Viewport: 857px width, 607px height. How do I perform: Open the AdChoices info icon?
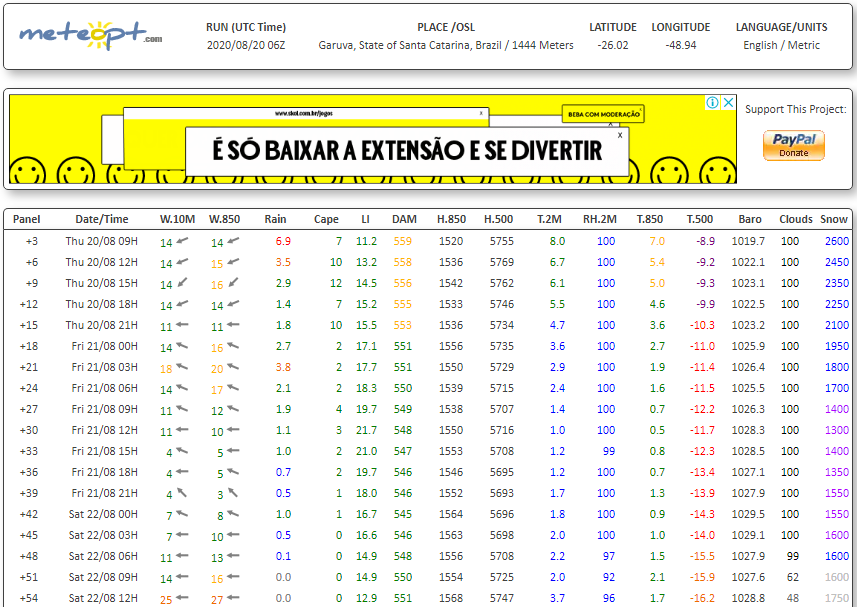pyautogui.click(x=712, y=103)
